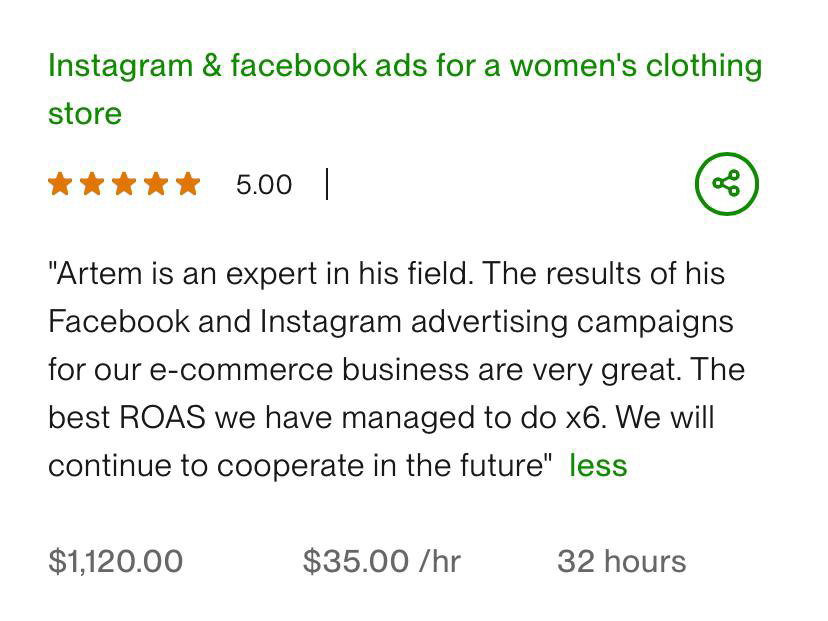Click the first orange rating star
This screenshot has height=621, width=828.
[60, 184]
